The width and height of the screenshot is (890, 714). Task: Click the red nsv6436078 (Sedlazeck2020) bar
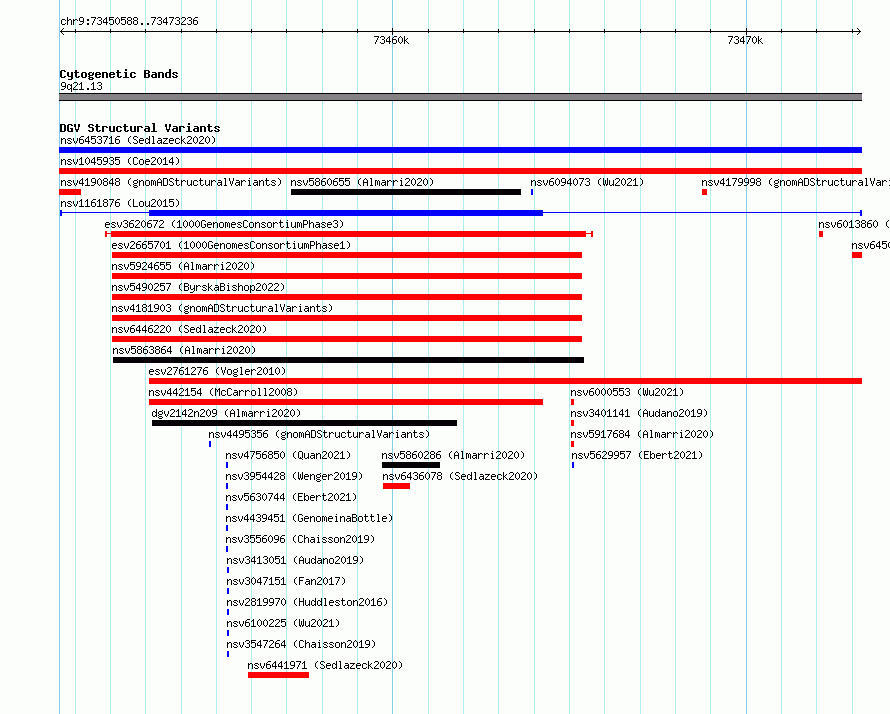(x=396, y=486)
